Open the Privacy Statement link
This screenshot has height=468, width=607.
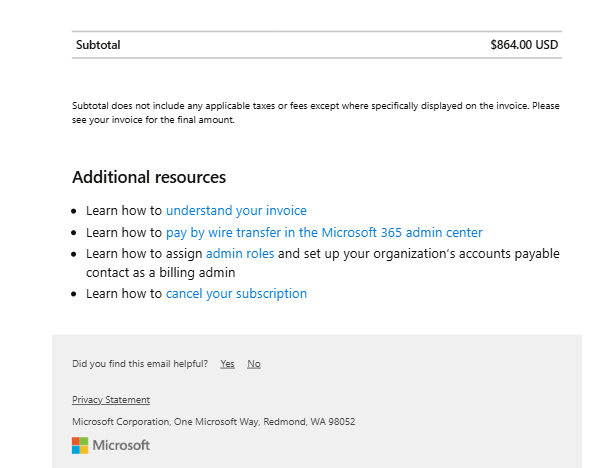(111, 400)
